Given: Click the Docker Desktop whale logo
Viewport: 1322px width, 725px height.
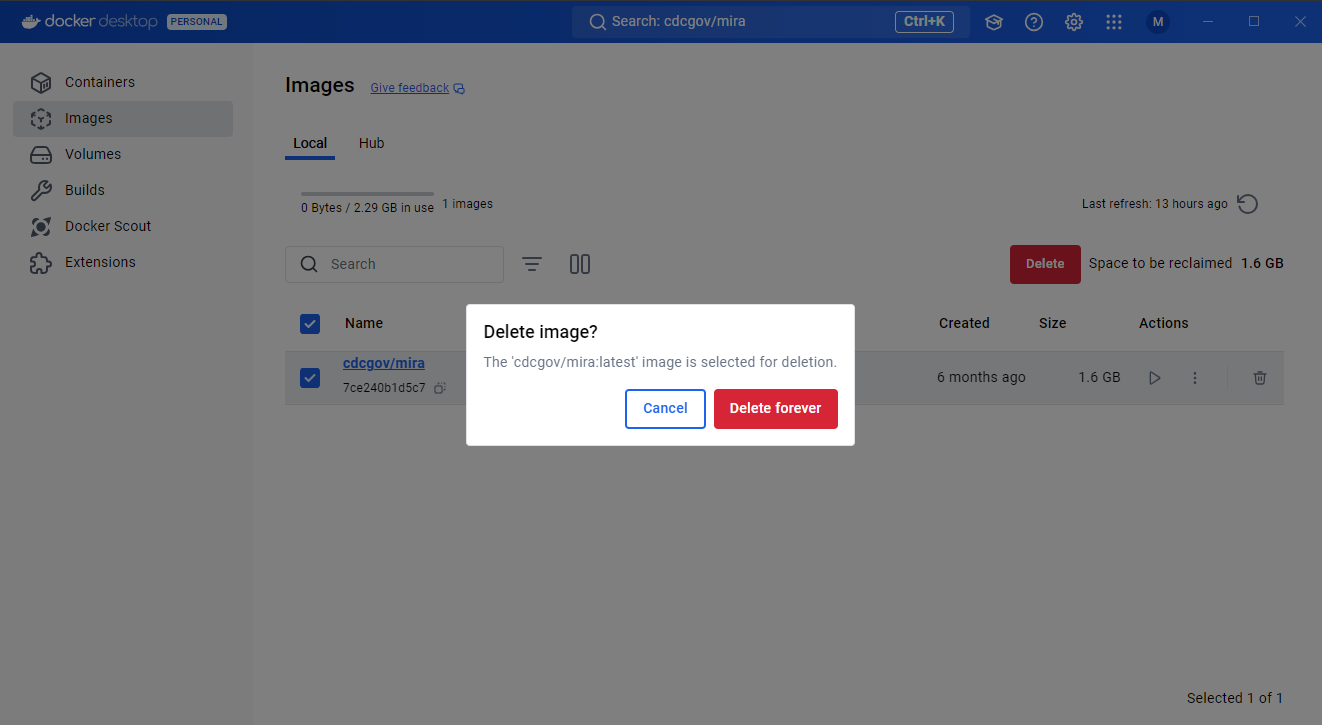Looking at the screenshot, I should (x=31, y=22).
